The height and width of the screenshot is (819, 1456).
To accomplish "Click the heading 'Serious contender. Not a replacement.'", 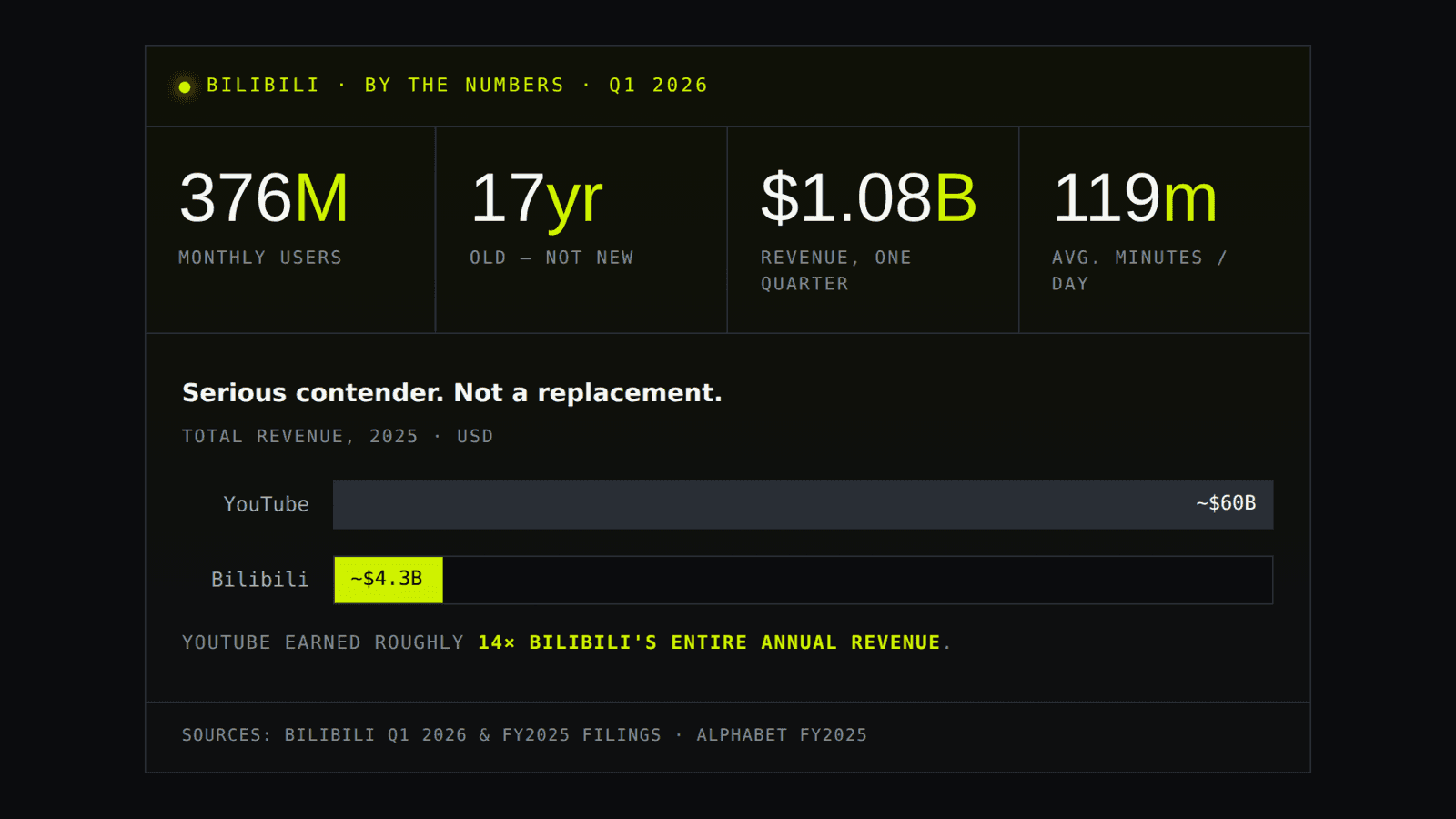I will pyautogui.click(x=452, y=393).
